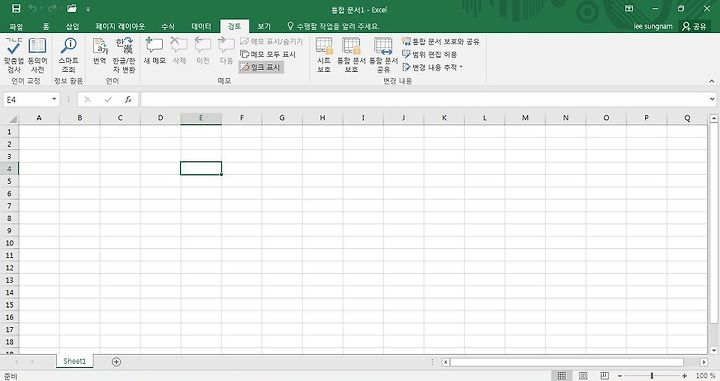Image resolution: width=720 pixels, height=381 pixels.
Task: Switch to Normal view icon in status bar
Action: (x=562, y=375)
